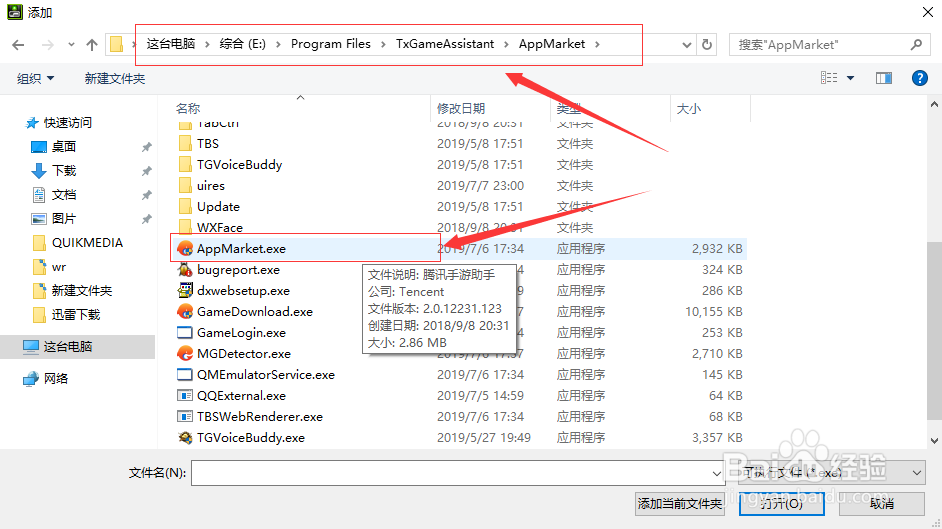The image size is (942, 529).
Task: Open the 组织 menu
Action: tap(35, 79)
